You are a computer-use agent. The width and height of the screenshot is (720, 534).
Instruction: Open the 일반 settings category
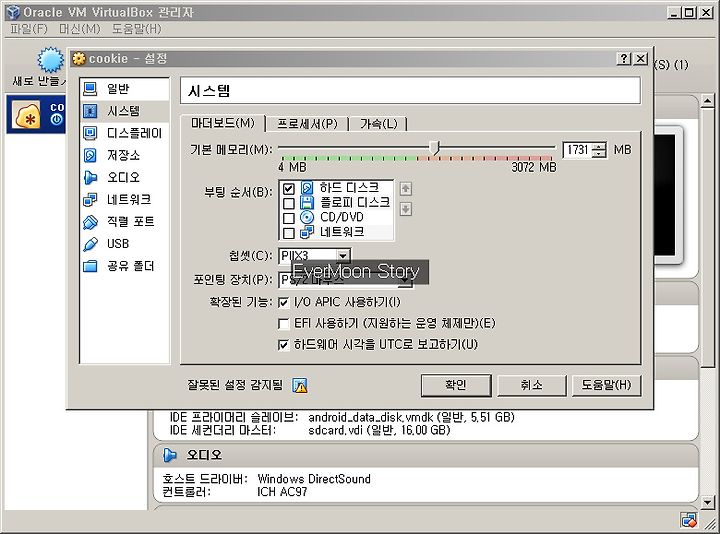[124, 89]
